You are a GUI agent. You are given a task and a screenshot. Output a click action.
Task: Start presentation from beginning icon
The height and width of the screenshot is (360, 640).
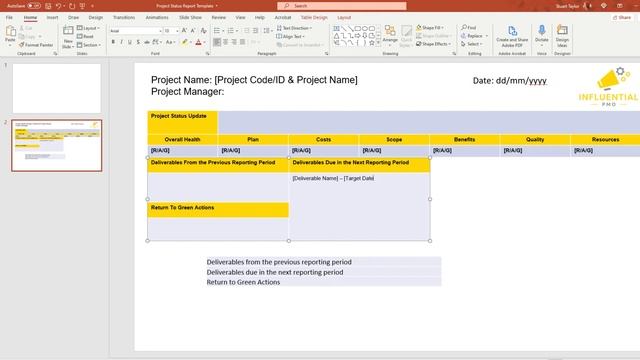82,6
